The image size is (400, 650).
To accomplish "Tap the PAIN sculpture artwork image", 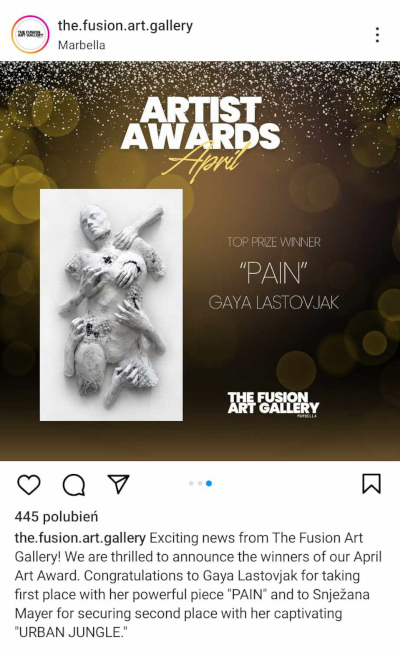I will [x=111, y=305].
